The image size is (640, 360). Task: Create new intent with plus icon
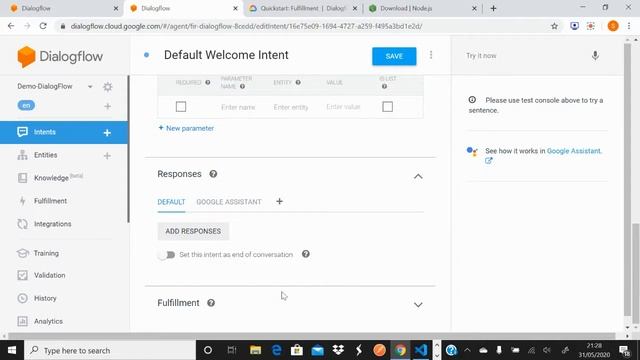107,133
